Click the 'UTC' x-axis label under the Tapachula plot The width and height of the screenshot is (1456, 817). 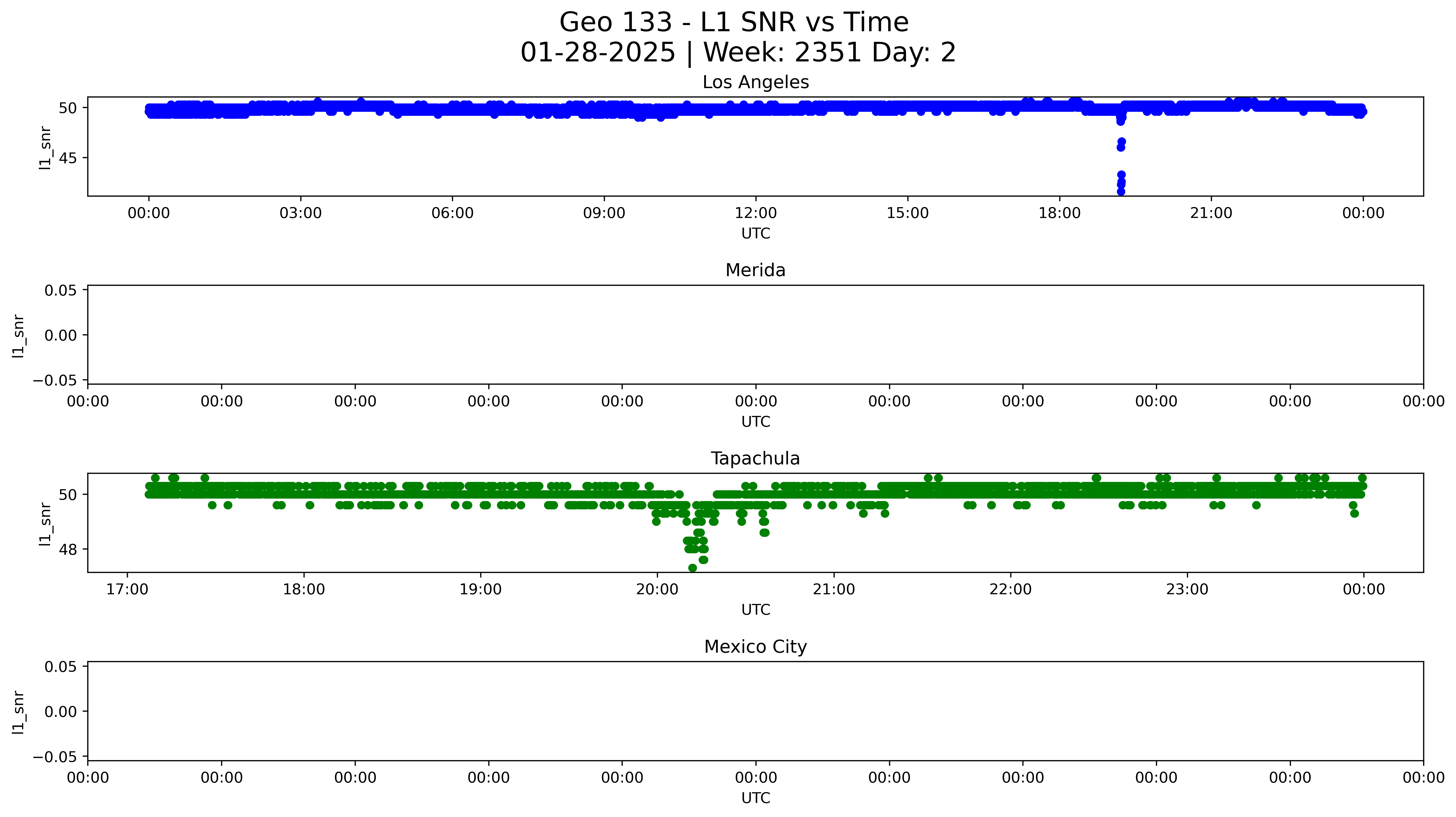pos(755,610)
